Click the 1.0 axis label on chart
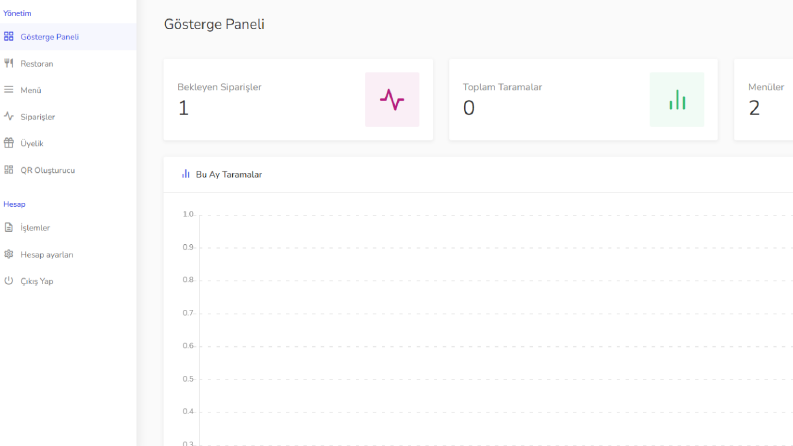The height and width of the screenshot is (446, 793). (188, 214)
